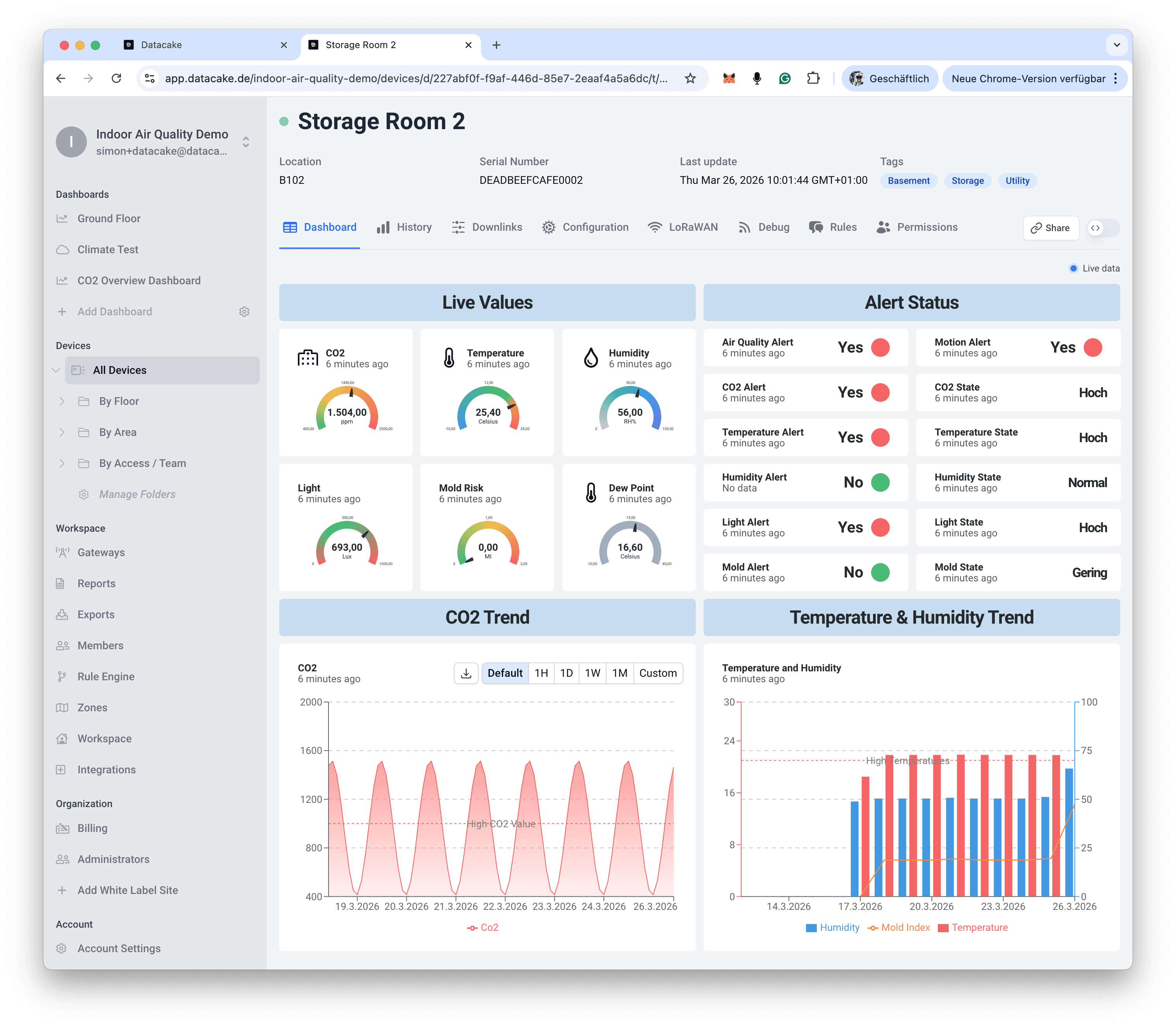Toggle Mold Index series in legend
The image size is (1176, 1027).
coord(899,927)
